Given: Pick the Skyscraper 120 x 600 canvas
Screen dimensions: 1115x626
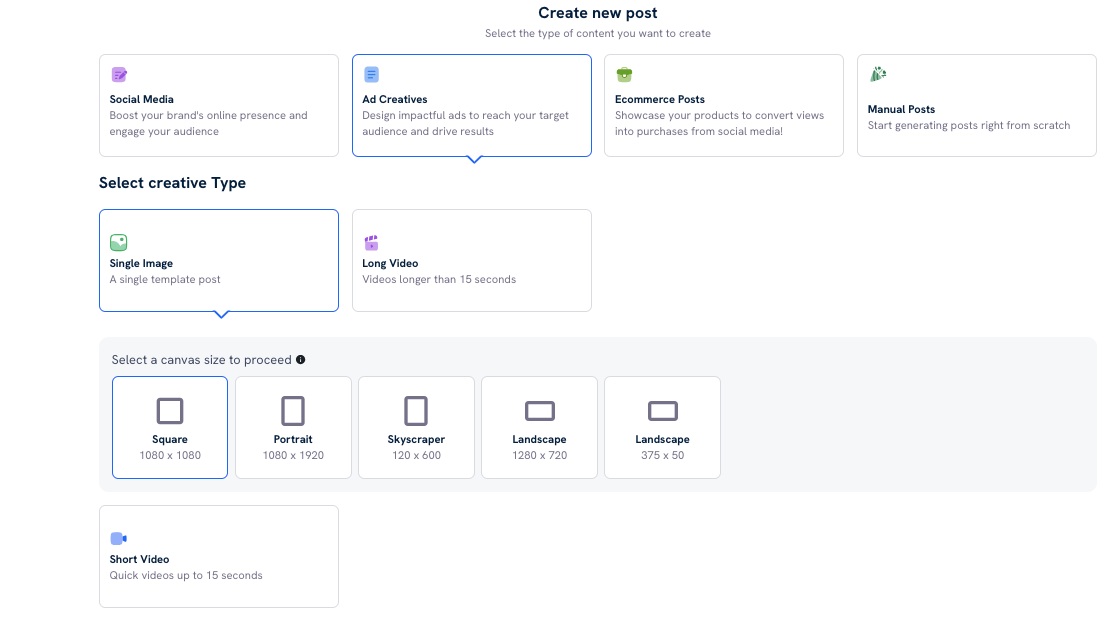Looking at the screenshot, I should (416, 427).
